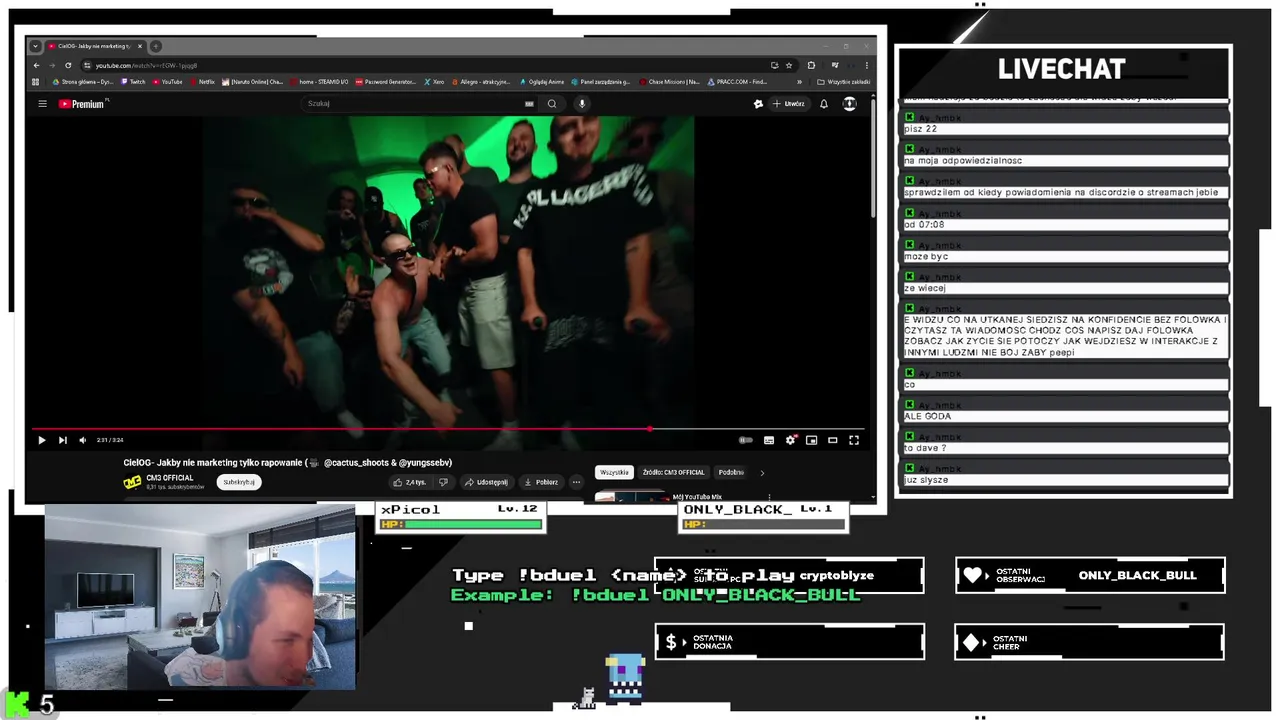Select the Wszystkie filter chip

click(614, 472)
